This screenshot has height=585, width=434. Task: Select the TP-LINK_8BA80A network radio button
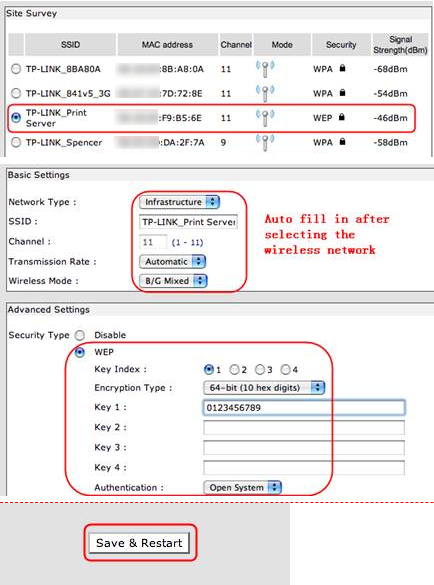tap(16, 69)
